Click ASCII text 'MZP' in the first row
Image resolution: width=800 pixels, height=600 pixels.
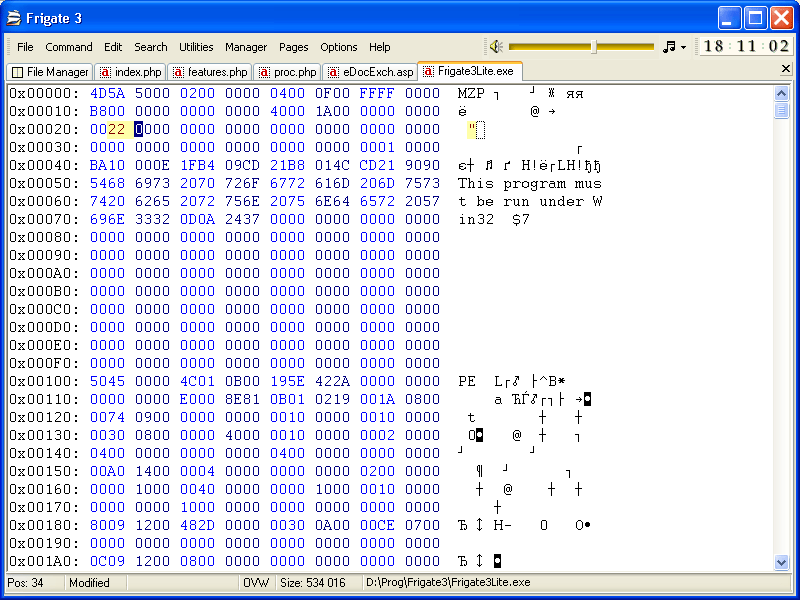pyautogui.click(x=471, y=93)
